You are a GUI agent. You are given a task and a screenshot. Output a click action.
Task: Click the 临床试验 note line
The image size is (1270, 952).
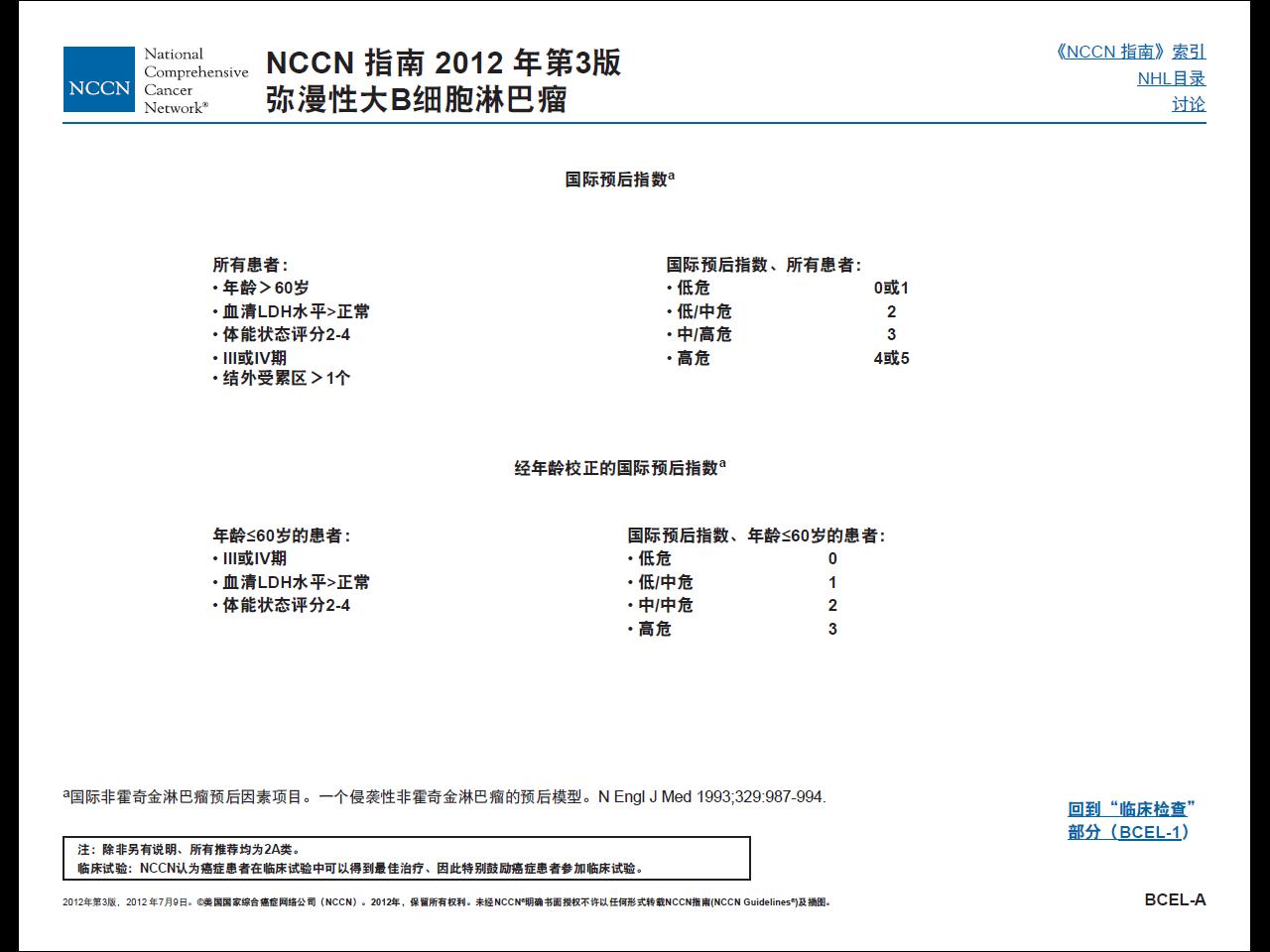click(362, 869)
